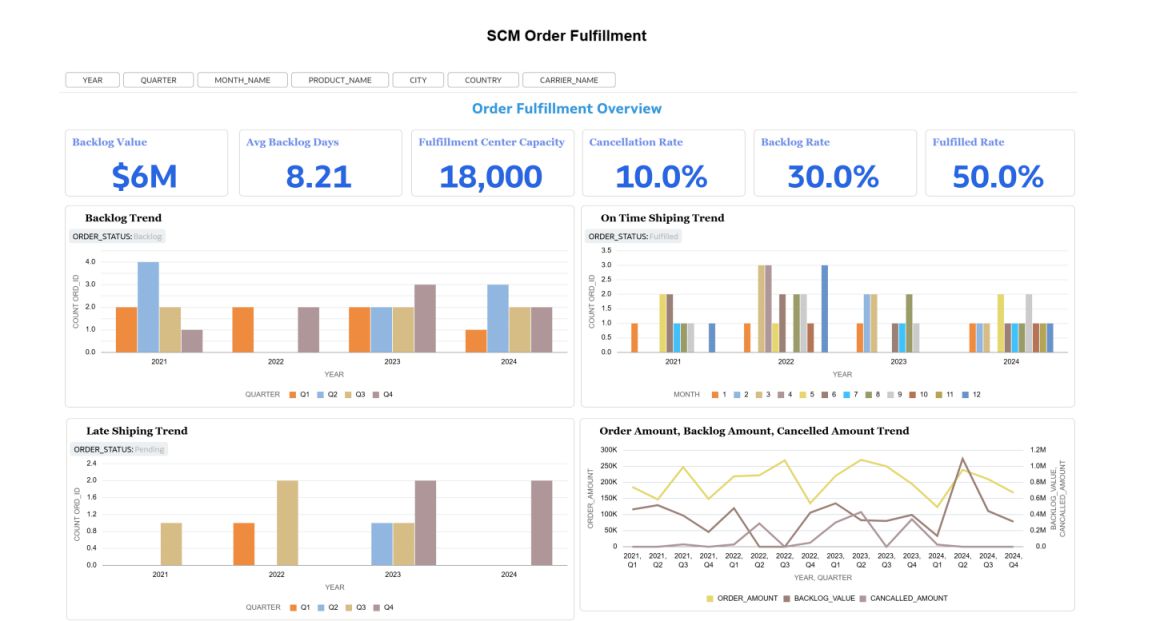Screen dimensions: 1152x621
Task: Toggle month 12 legend swatch in On Time chart
Action: [965, 394]
